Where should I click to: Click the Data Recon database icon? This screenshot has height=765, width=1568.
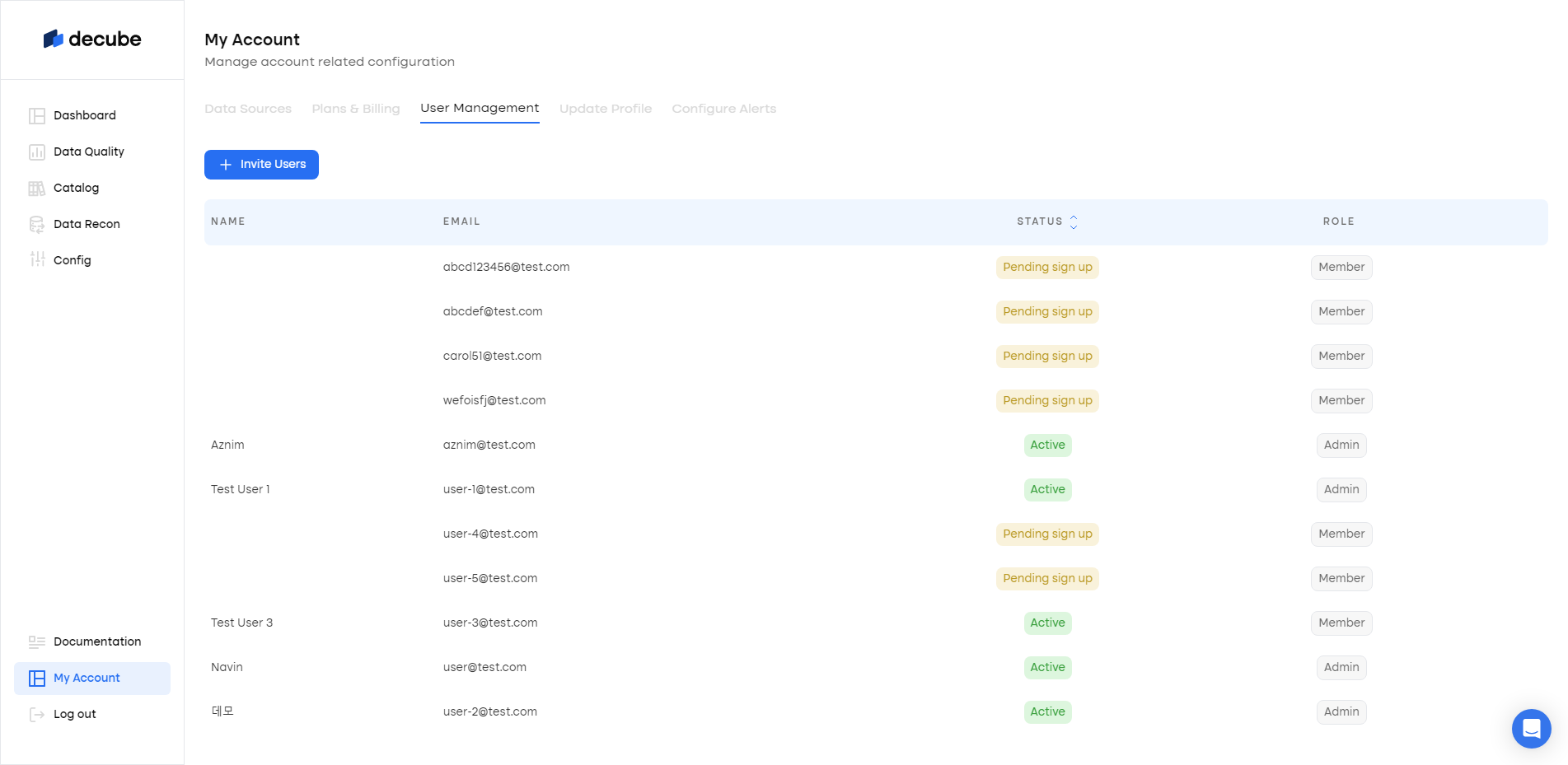[37, 225]
